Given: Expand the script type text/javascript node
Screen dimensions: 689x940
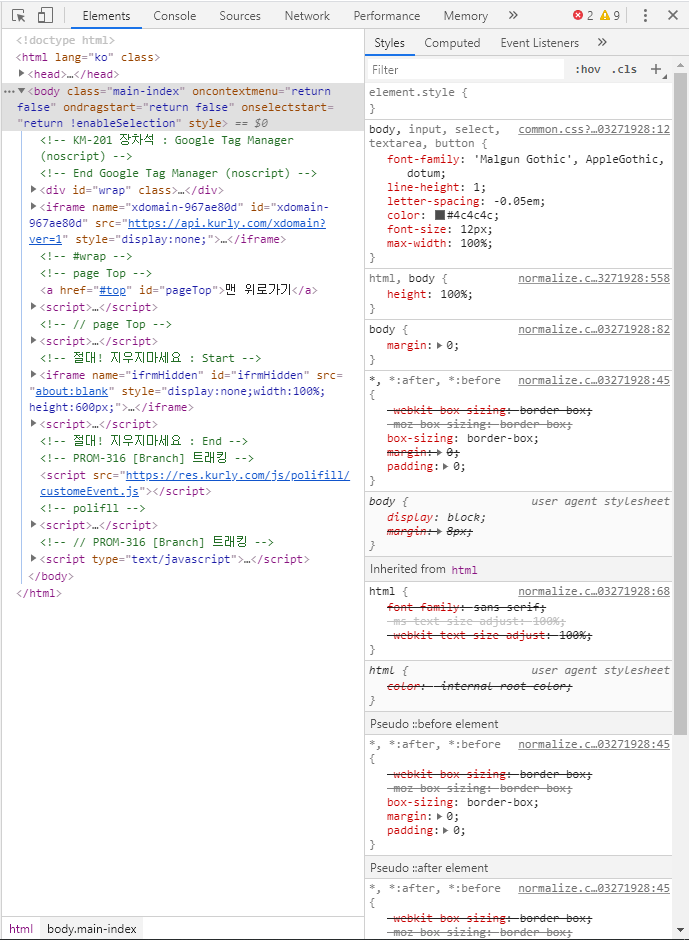Looking at the screenshot, I should pyautogui.click(x=34, y=558).
